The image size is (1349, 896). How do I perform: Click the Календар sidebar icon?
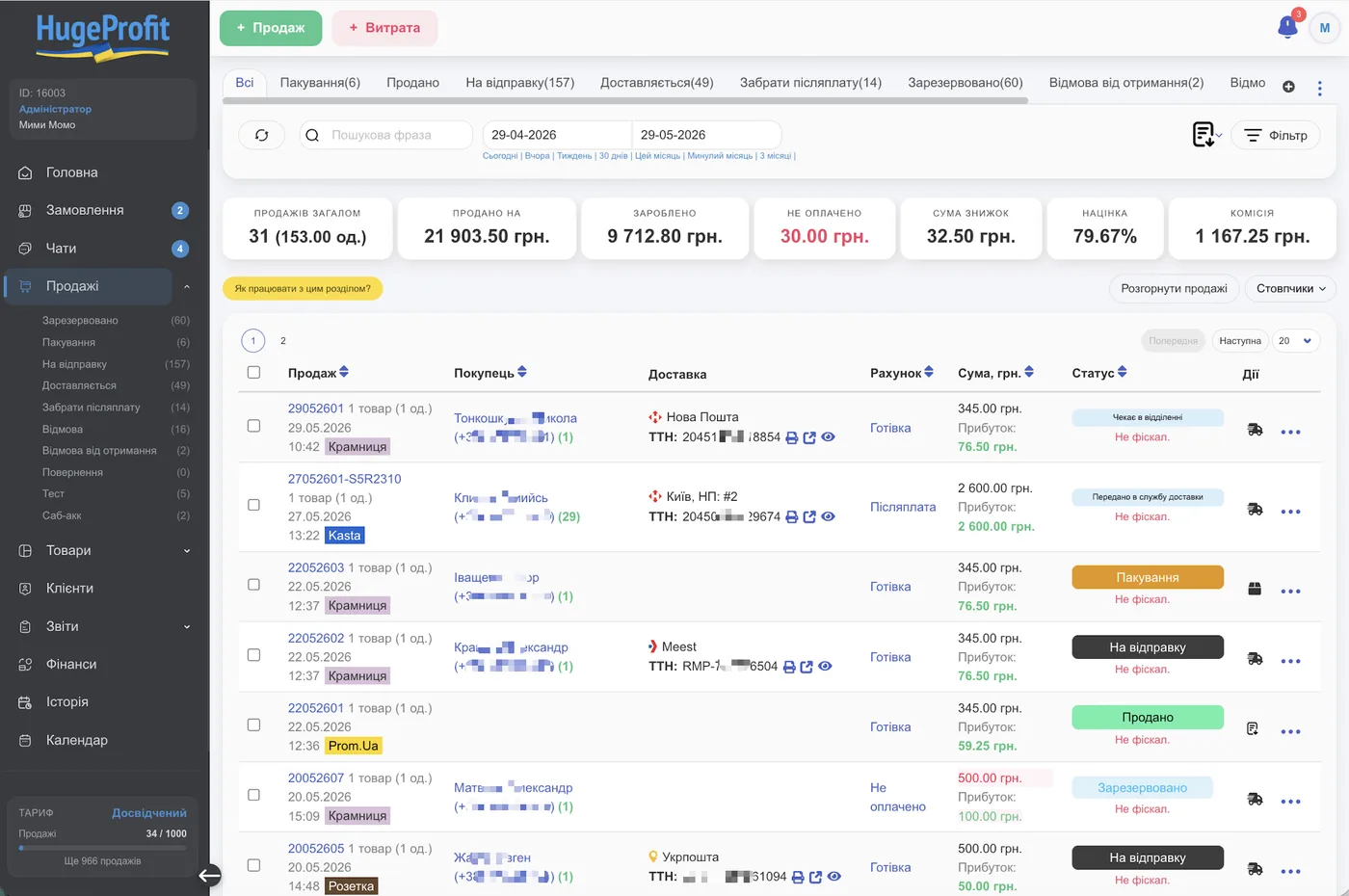[x=25, y=740]
